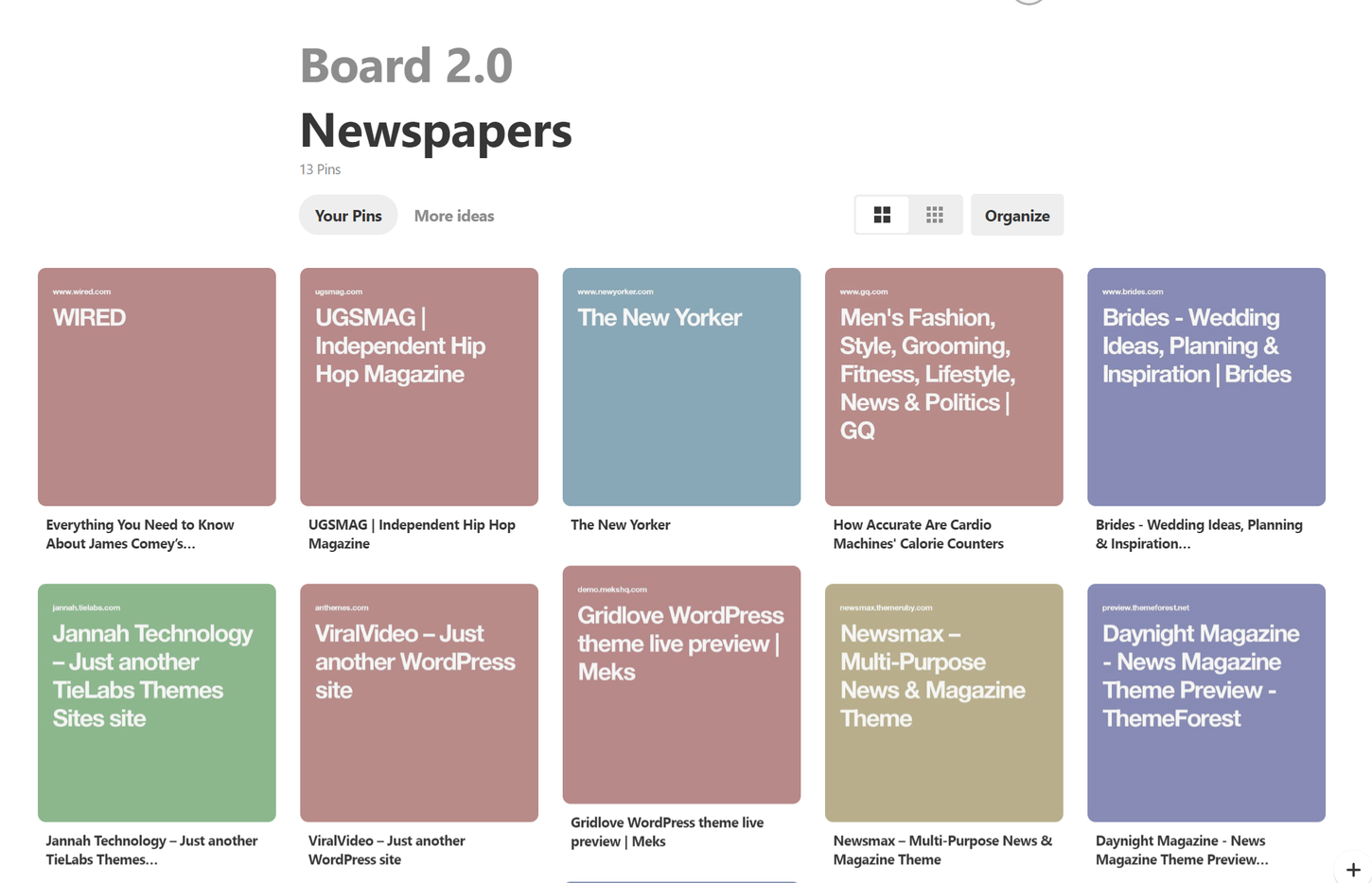Switch to the default large grid view icon
Viewport: 1372px width, 883px height.
coord(882,215)
